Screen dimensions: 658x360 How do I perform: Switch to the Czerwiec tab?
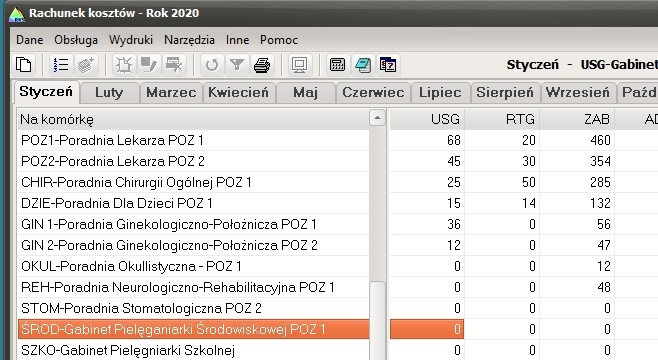pyautogui.click(x=373, y=92)
